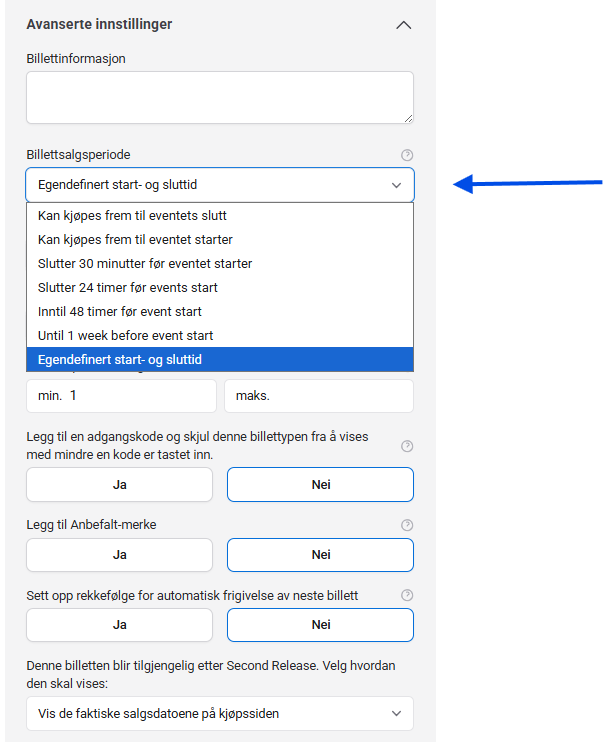The image size is (603, 742).
Task: Open 'Vis de faktiske salgsdatoene' dropdown
Action: coord(219,713)
